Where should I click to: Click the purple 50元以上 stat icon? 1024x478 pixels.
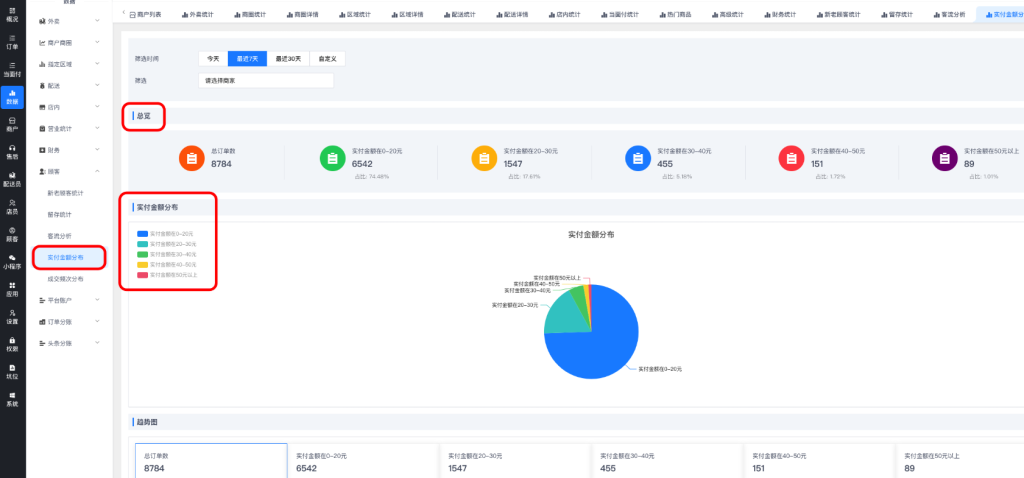click(944, 157)
